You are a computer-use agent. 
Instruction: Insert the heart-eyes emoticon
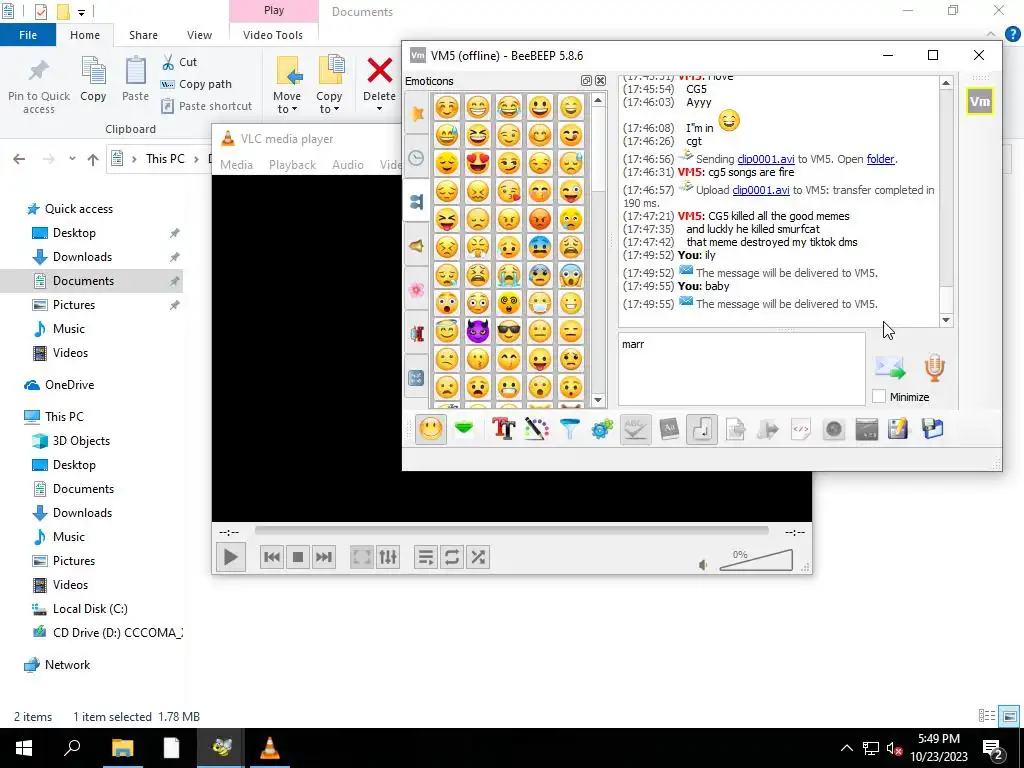coord(478,163)
